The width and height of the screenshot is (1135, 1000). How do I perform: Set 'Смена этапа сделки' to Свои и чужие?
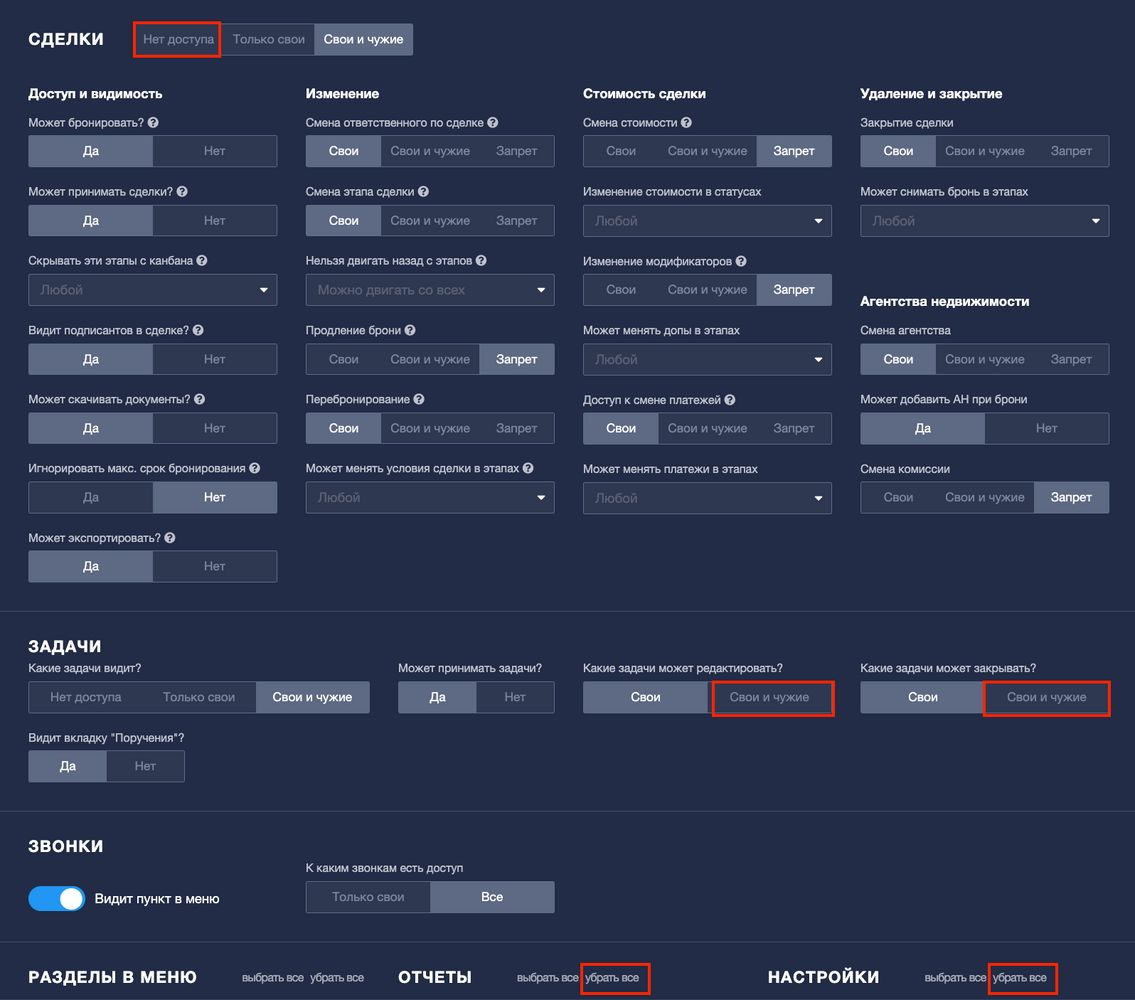click(430, 220)
